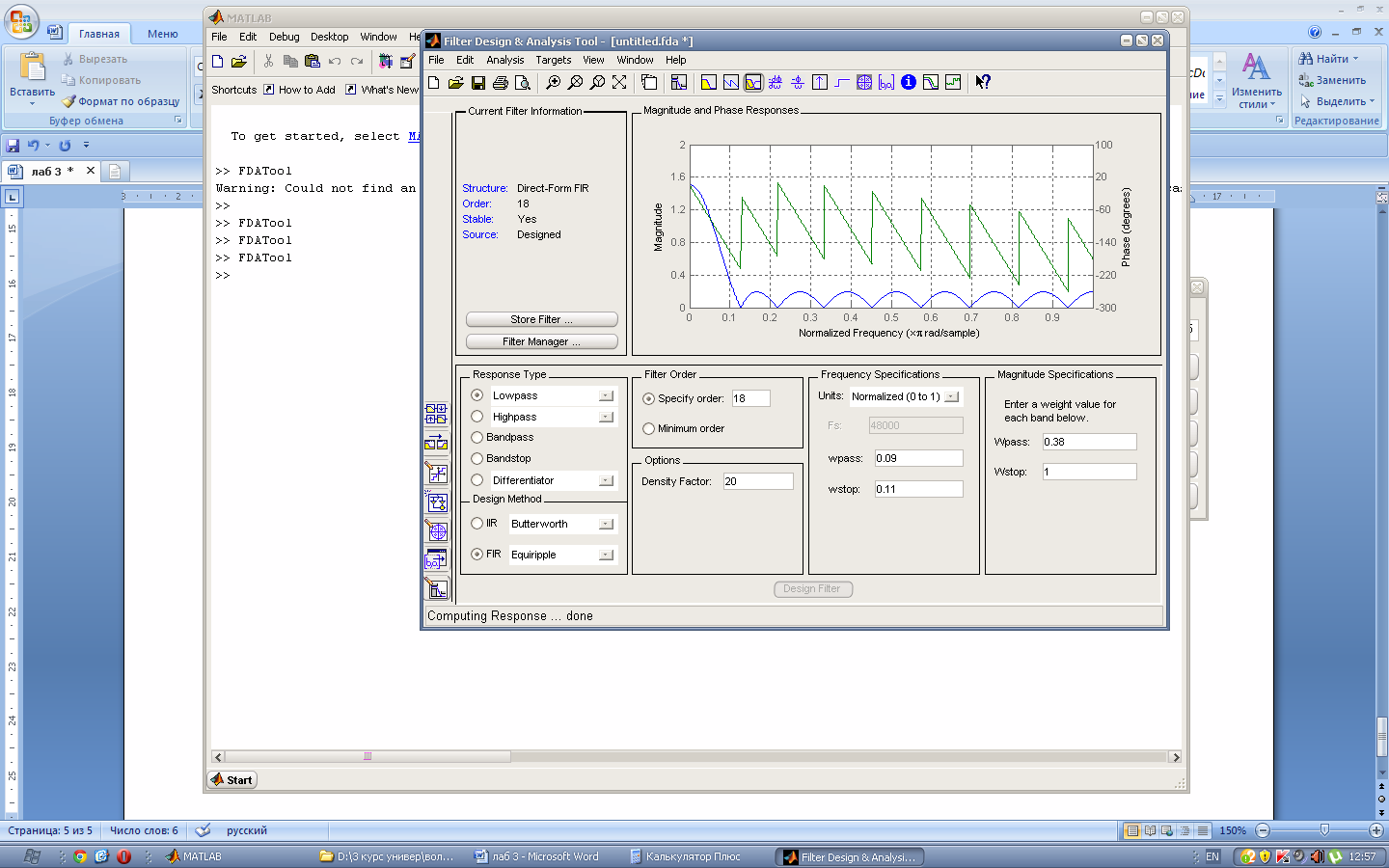Open the View menu in FDATool
This screenshot has height=868, width=1389.
(593, 60)
